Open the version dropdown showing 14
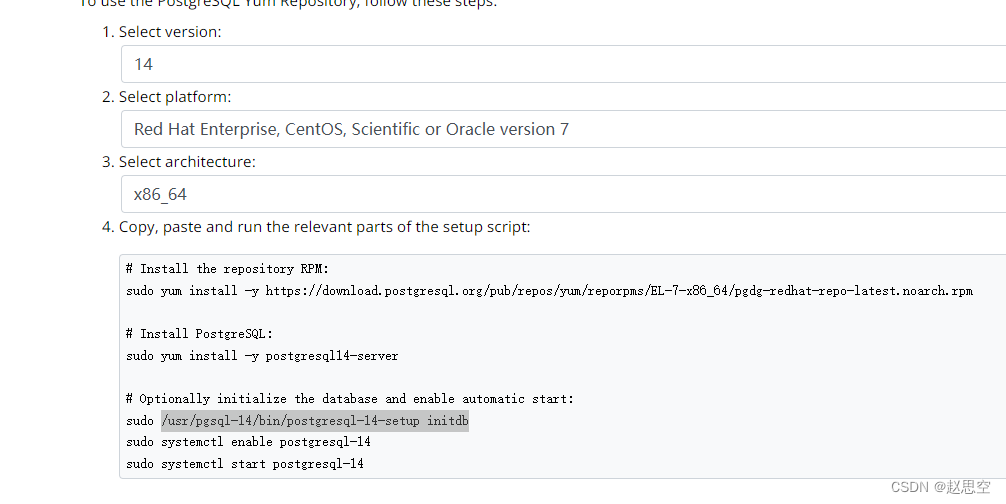 pyautogui.click(x=563, y=64)
